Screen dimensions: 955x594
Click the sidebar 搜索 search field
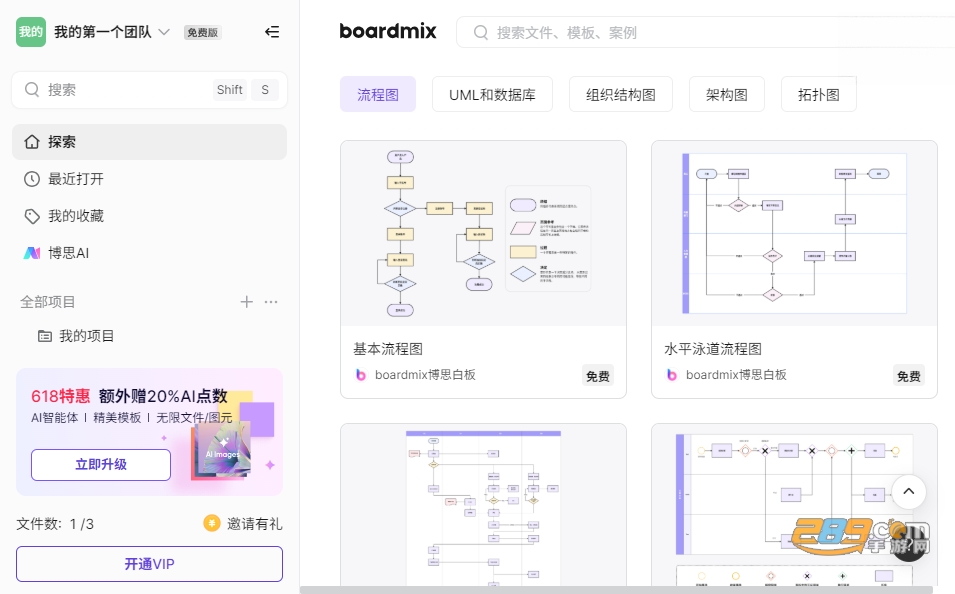tap(149, 90)
